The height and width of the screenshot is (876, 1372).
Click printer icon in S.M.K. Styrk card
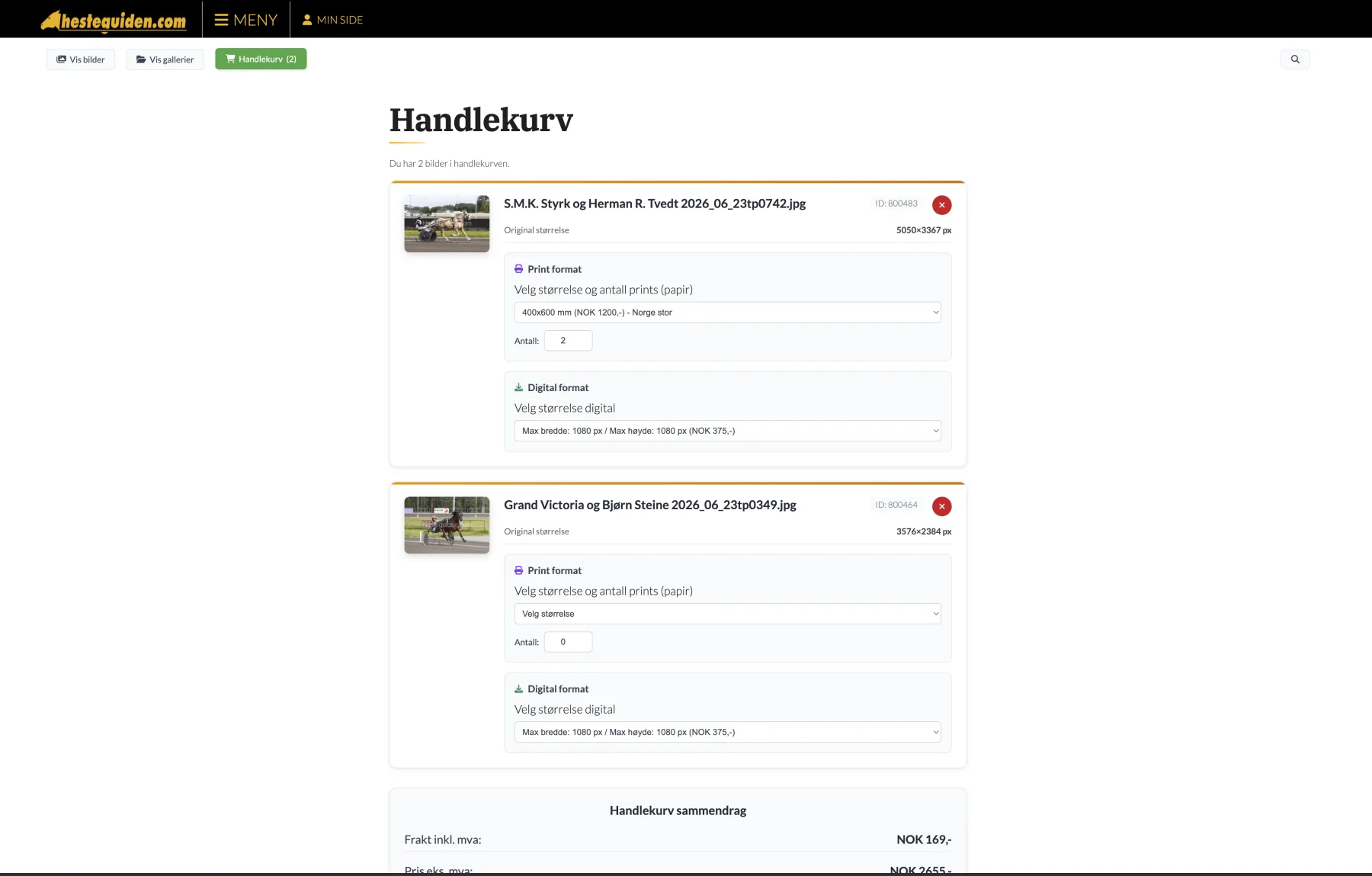click(x=518, y=269)
